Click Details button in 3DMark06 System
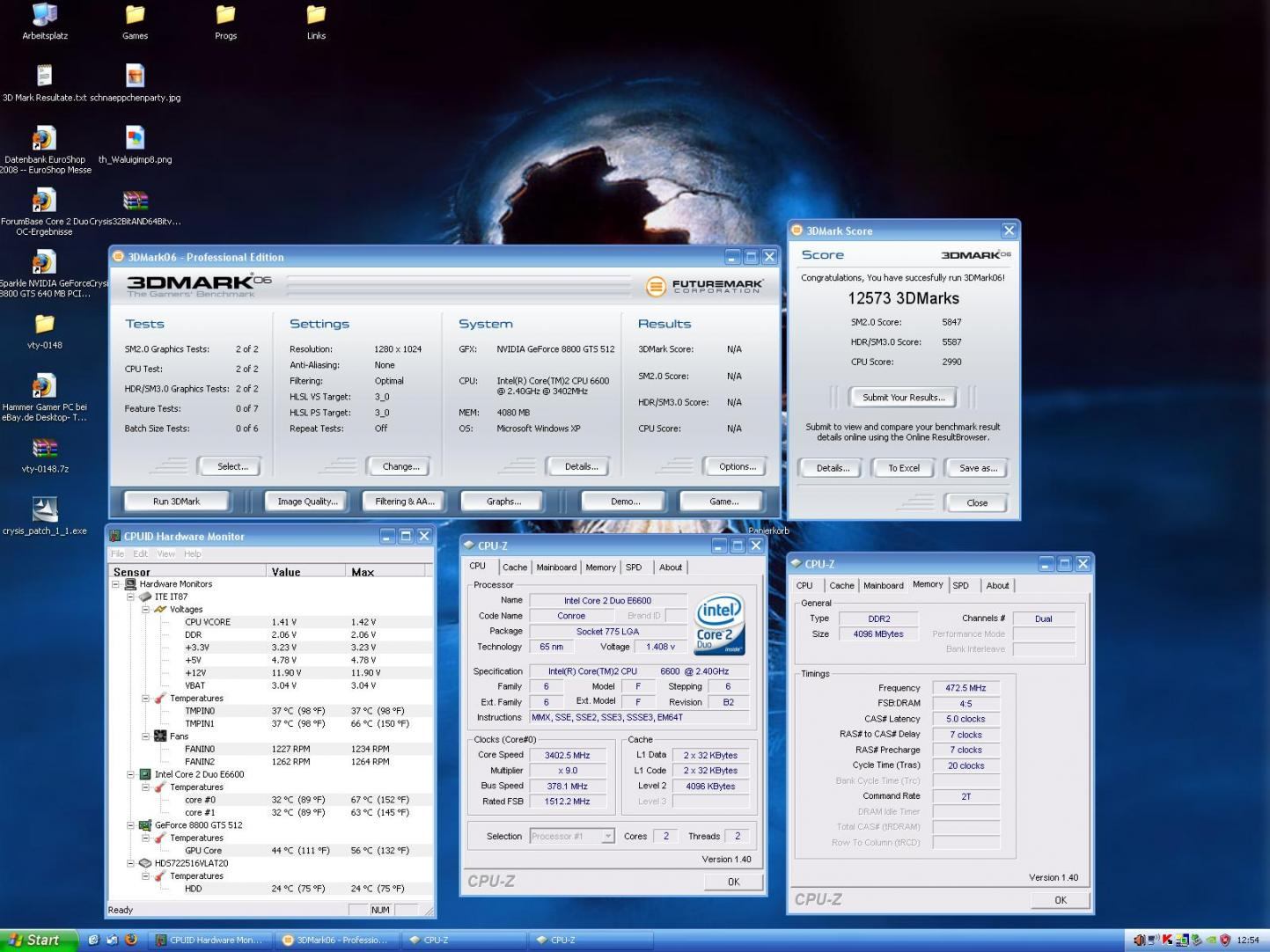Image resolution: width=1270 pixels, height=952 pixels. point(581,466)
